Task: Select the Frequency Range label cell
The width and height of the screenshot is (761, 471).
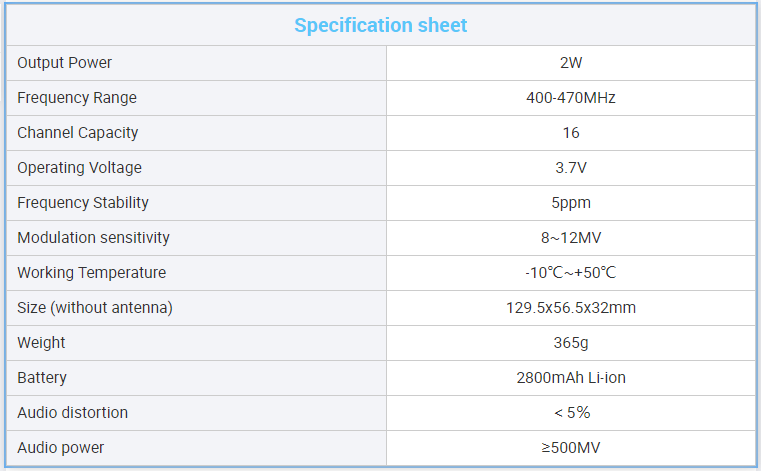Action: click(77, 98)
